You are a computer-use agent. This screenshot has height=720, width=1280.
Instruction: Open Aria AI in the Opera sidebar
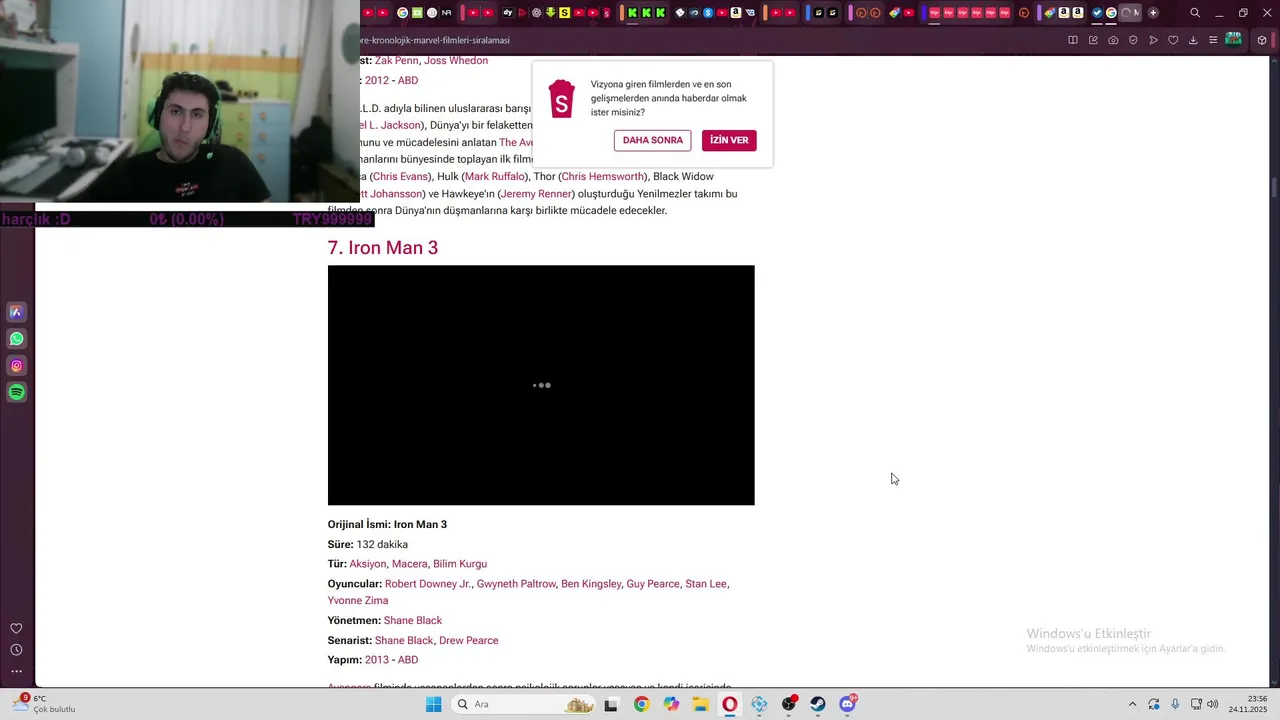pyautogui.click(x=16, y=312)
